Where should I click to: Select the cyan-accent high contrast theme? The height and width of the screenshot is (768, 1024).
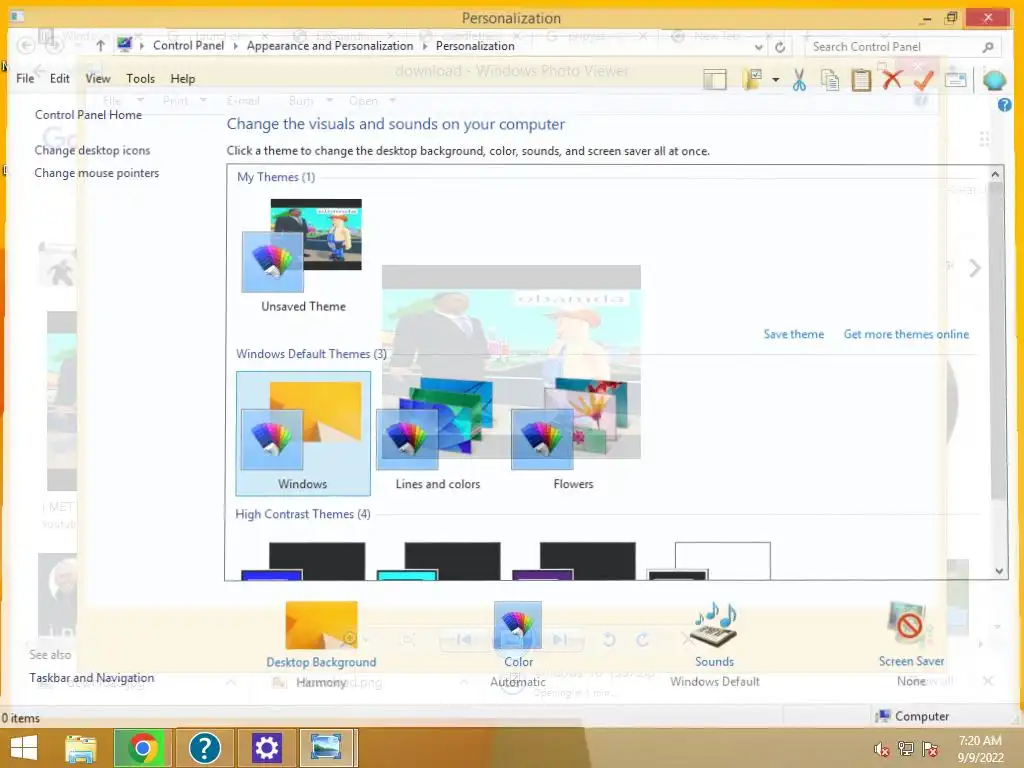pyautogui.click(x=438, y=561)
